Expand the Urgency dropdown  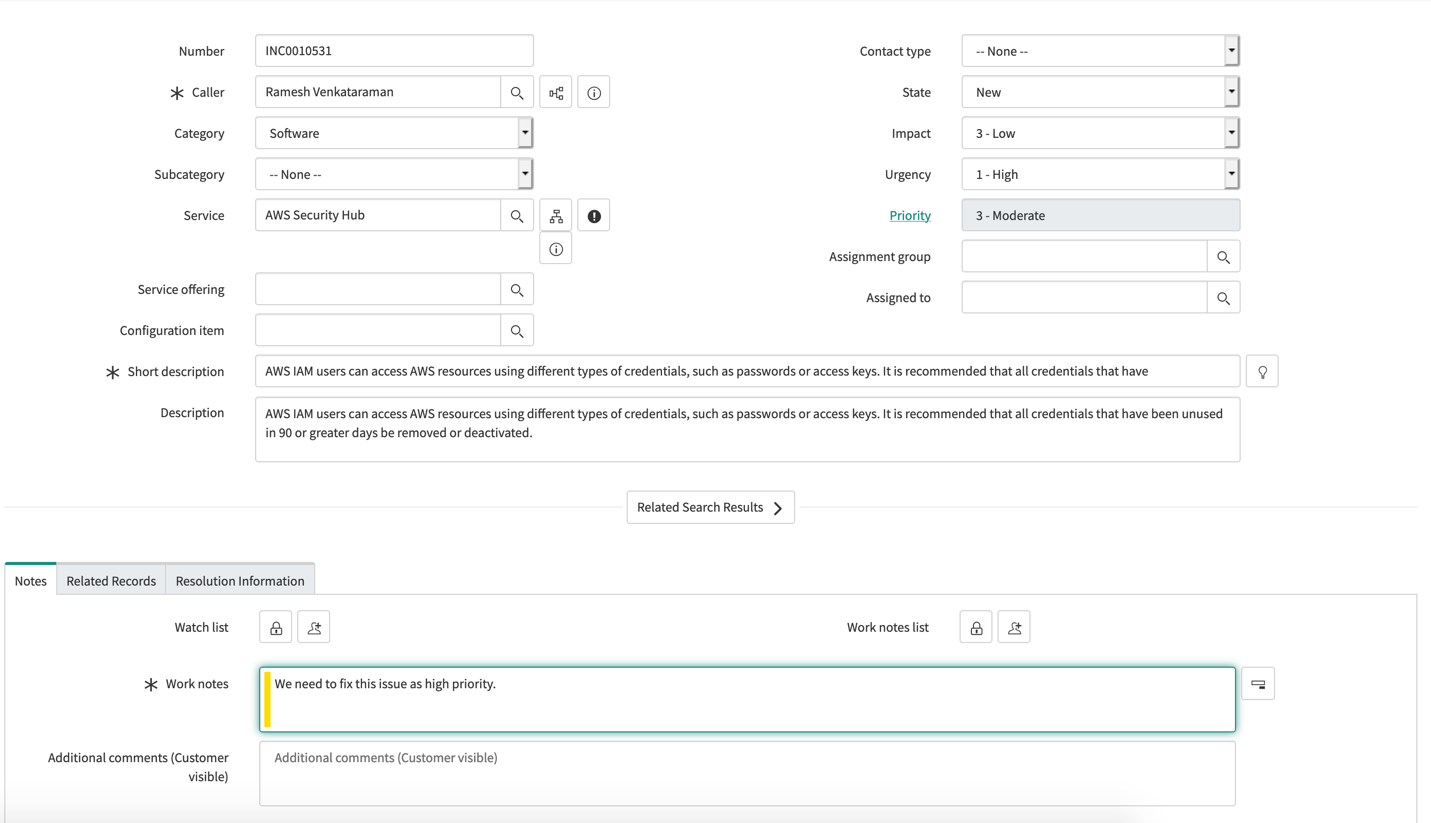(x=1232, y=173)
